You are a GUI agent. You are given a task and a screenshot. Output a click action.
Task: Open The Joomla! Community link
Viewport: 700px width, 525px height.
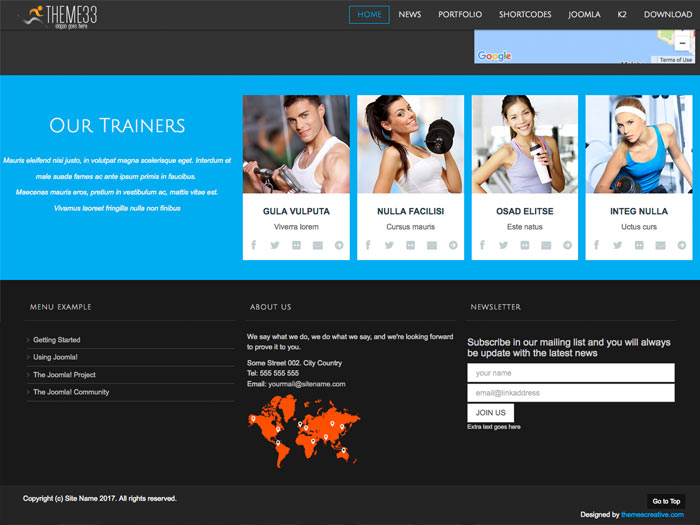(71, 392)
